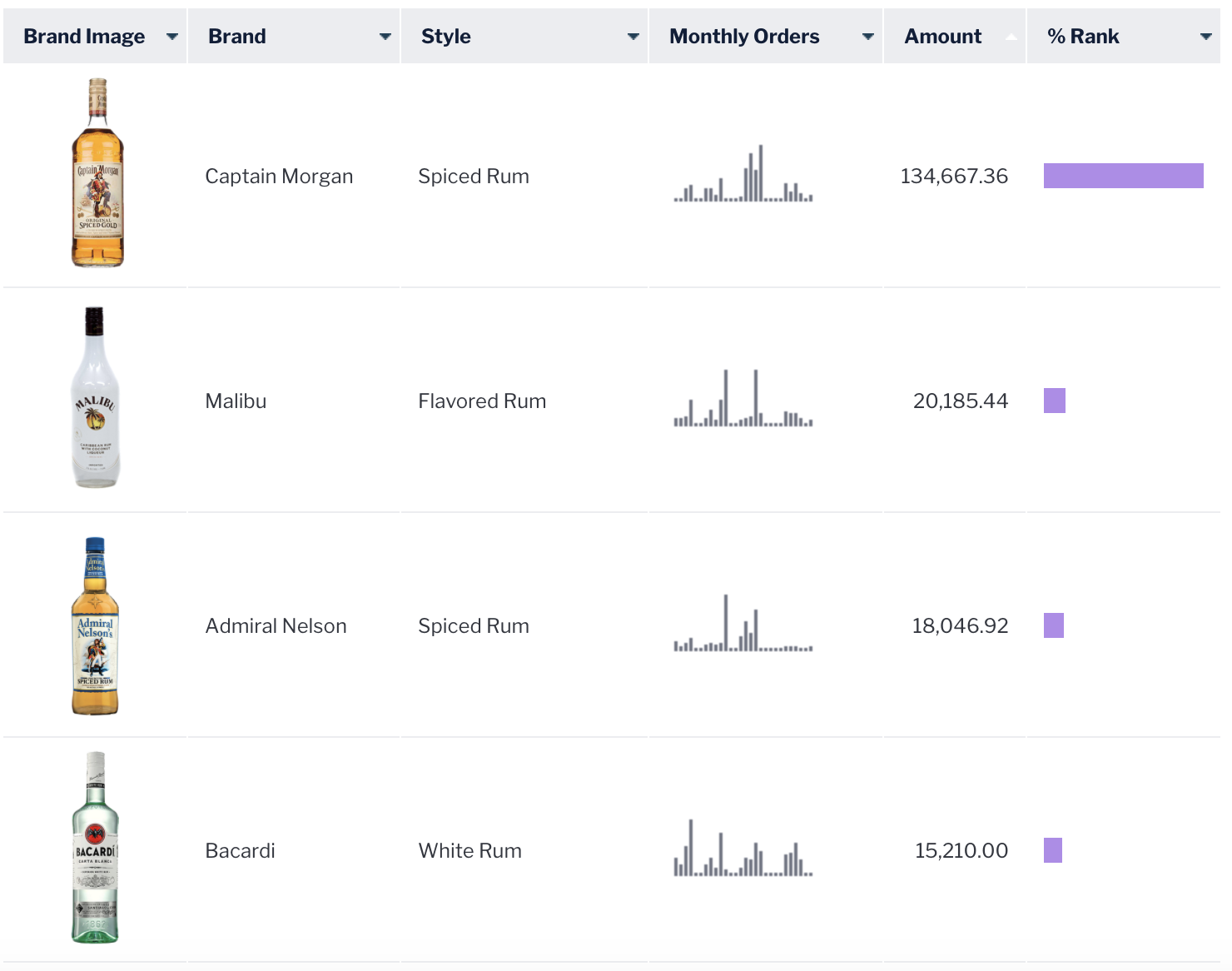Select the Captain Morgan brand name cell

point(279,177)
